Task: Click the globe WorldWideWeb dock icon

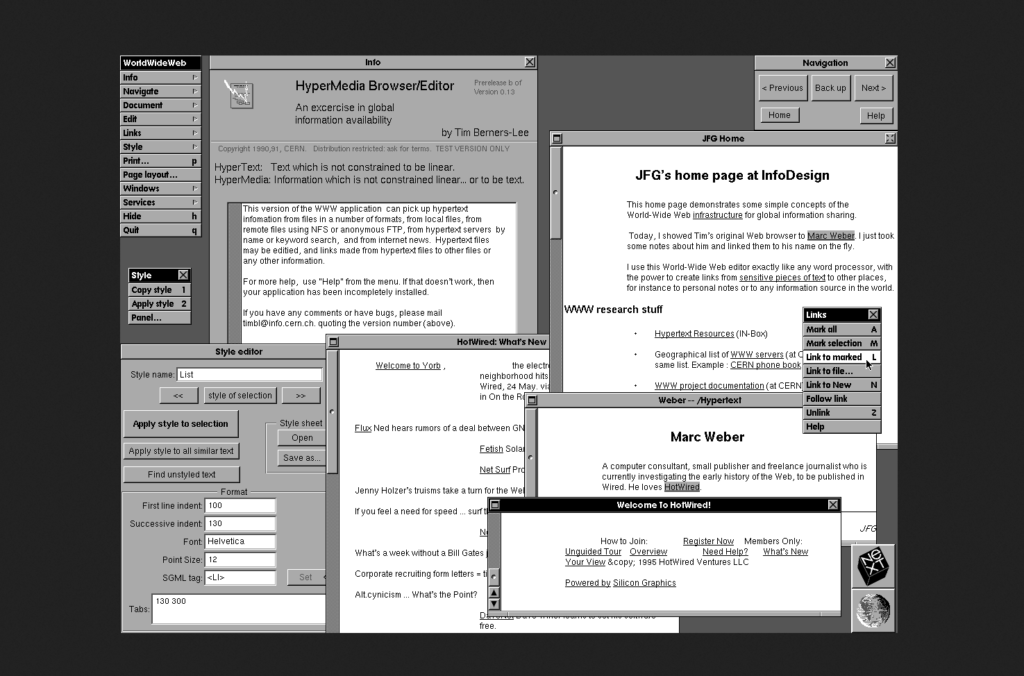Action: point(873,611)
